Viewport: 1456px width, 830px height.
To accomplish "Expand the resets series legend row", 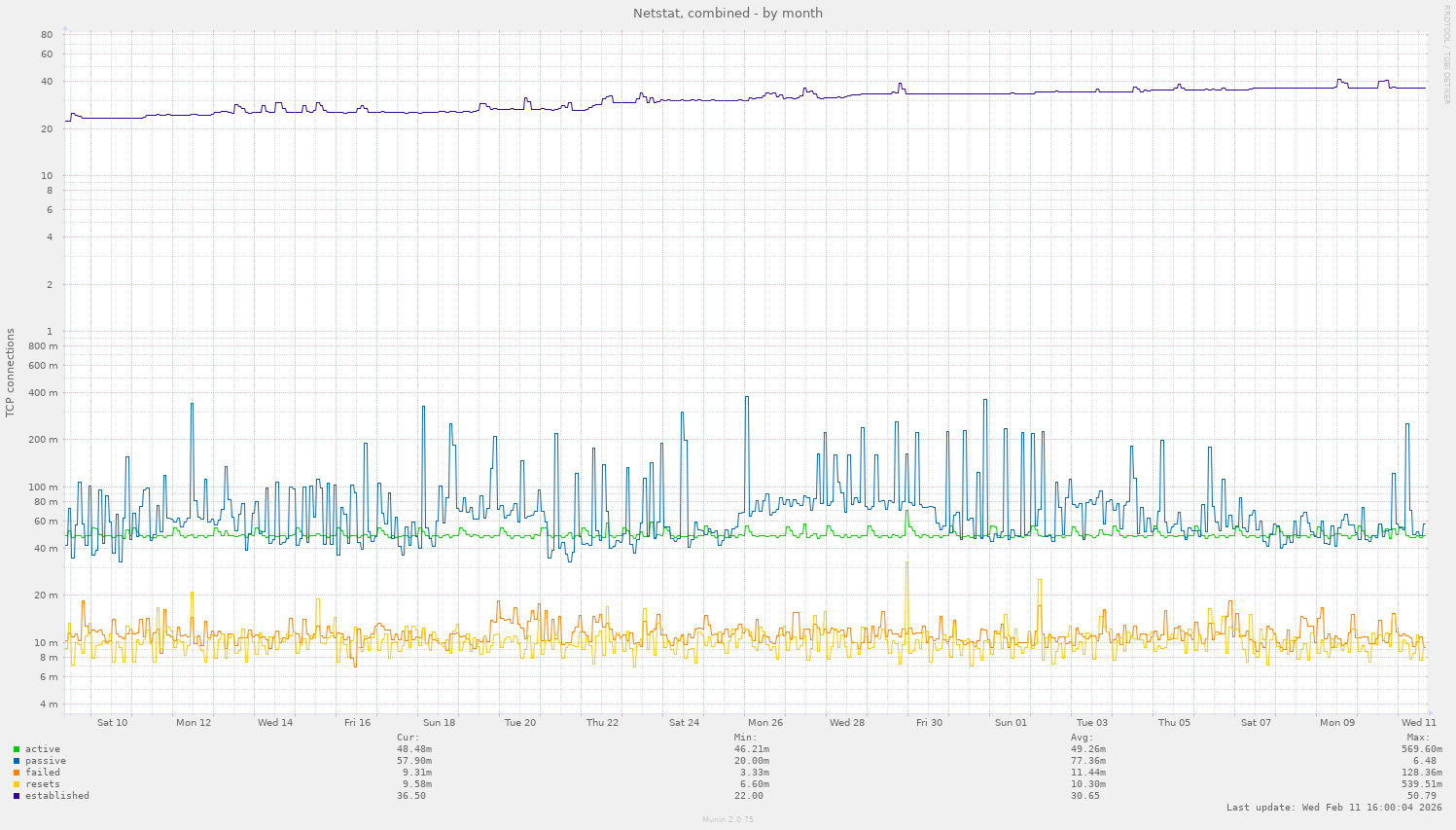I will pyautogui.click(x=42, y=783).
